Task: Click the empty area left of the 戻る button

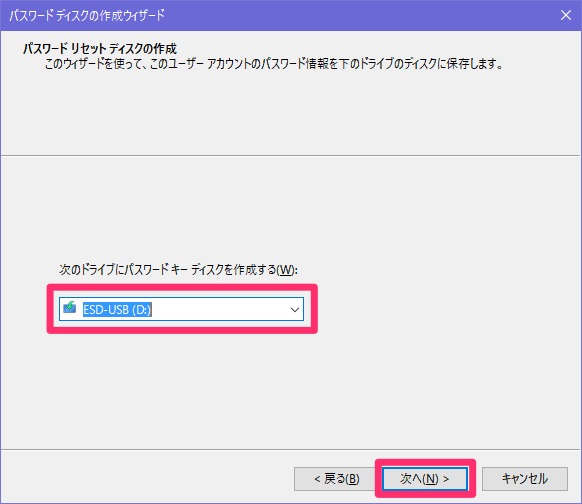Action: [147, 478]
